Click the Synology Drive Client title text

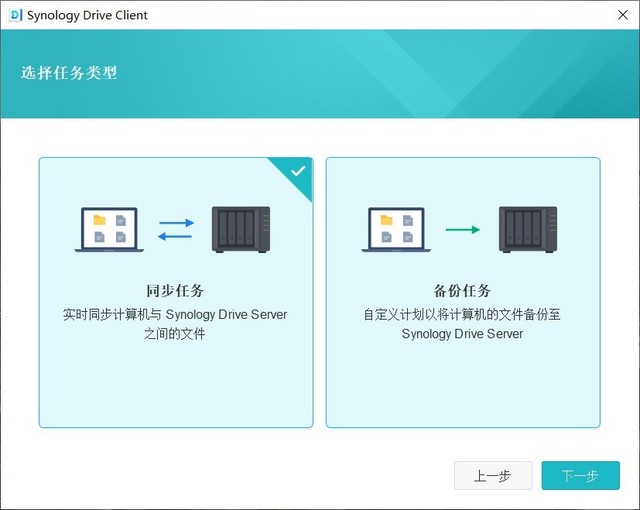coord(87,15)
